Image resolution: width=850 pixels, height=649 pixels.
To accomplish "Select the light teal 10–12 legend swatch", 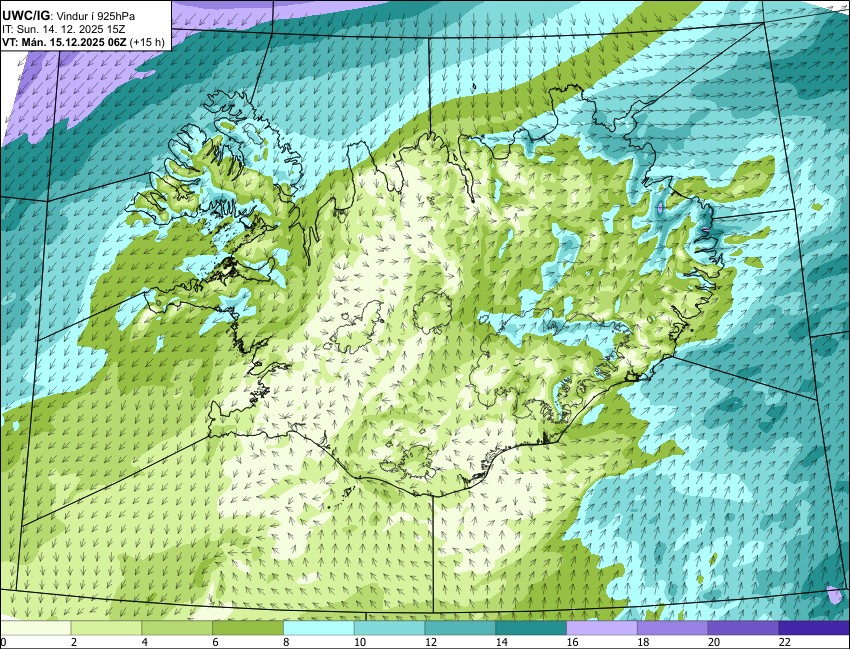I will (389, 628).
